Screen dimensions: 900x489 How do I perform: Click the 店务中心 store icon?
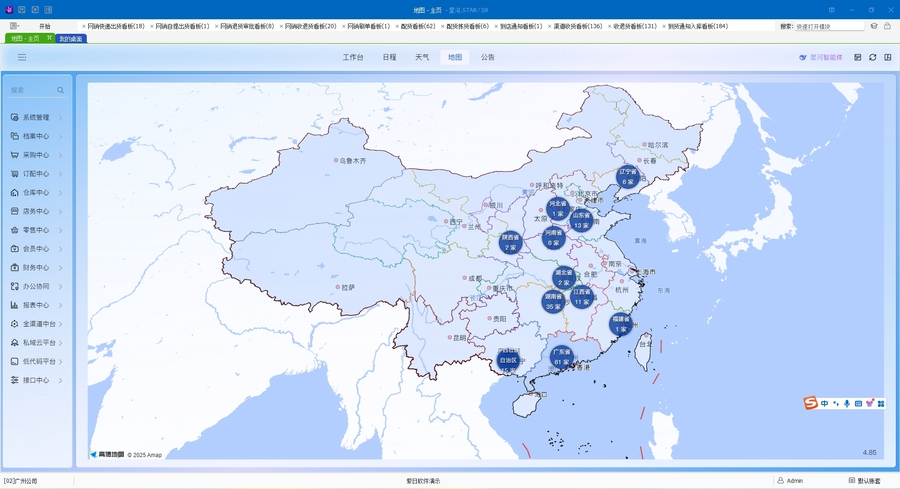tap(15, 211)
